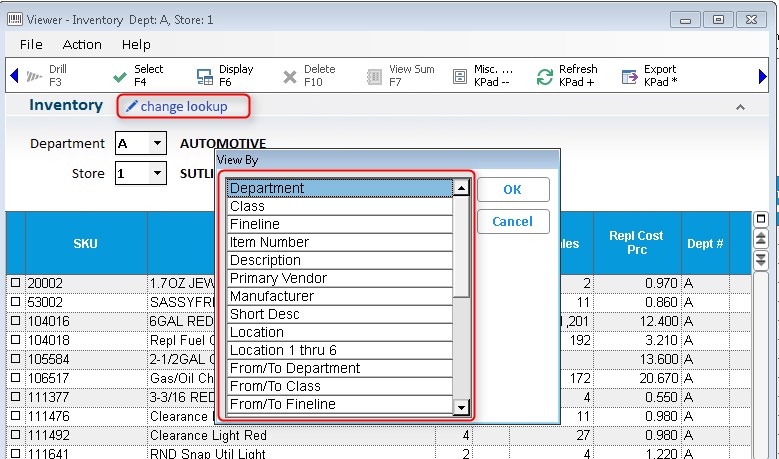Collapse the Inventory panel chevron
This screenshot has height=459, width=779.
(x=740, y=107)
